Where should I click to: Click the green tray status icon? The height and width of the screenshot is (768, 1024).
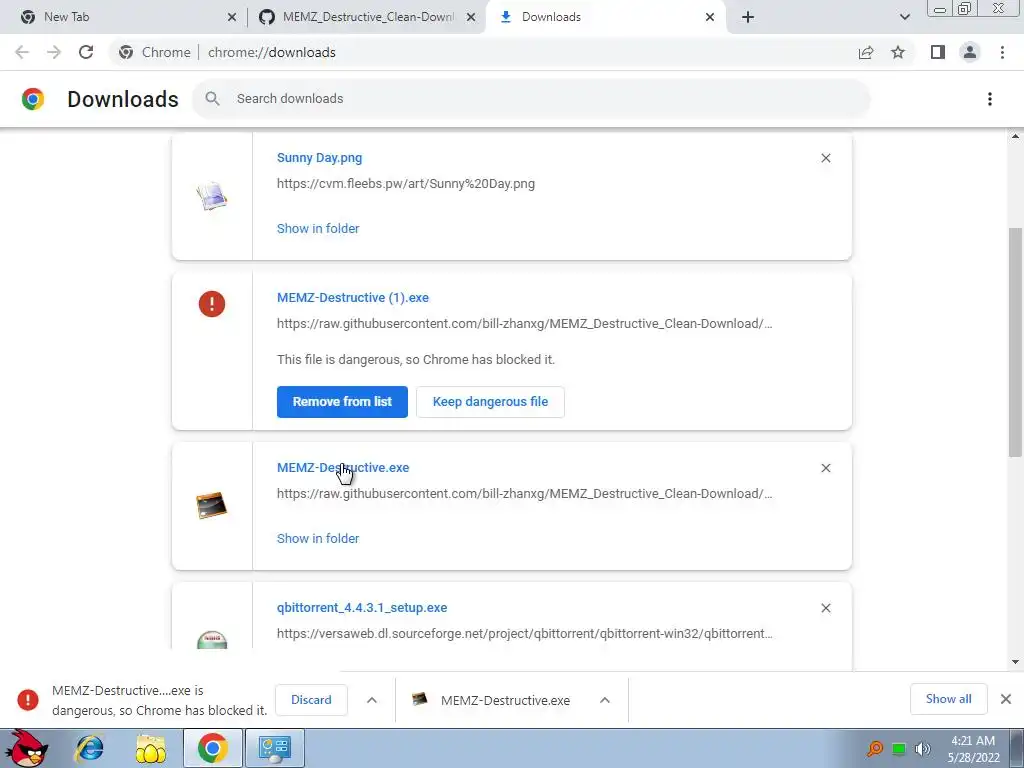click(x=899, y=749)
